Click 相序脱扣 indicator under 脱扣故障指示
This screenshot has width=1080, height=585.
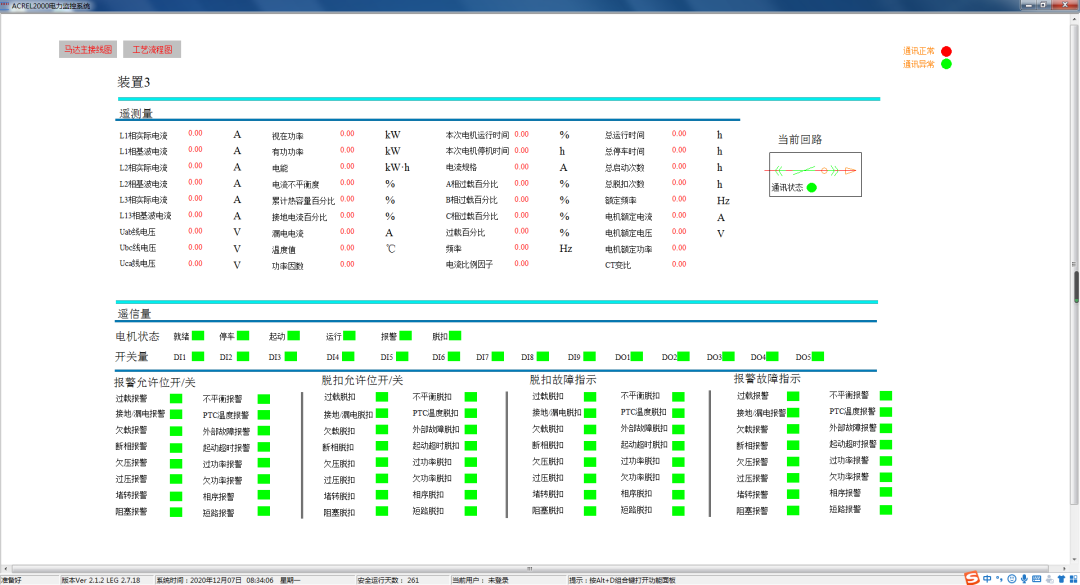coord(678,494)
